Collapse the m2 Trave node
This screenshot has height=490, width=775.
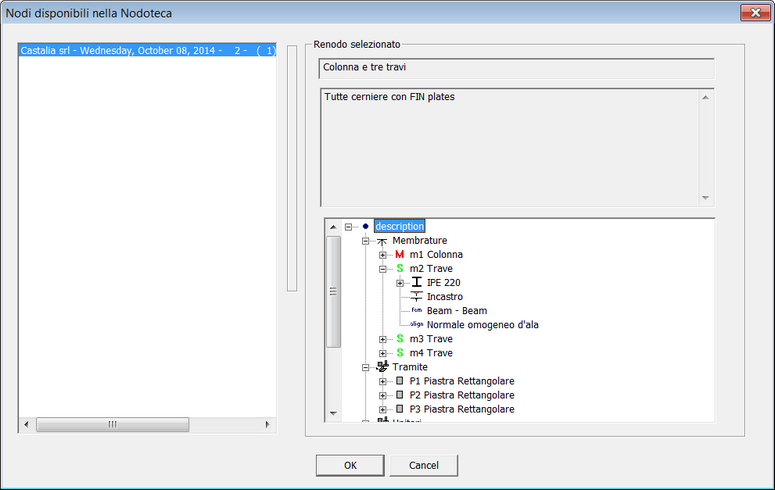383,269
